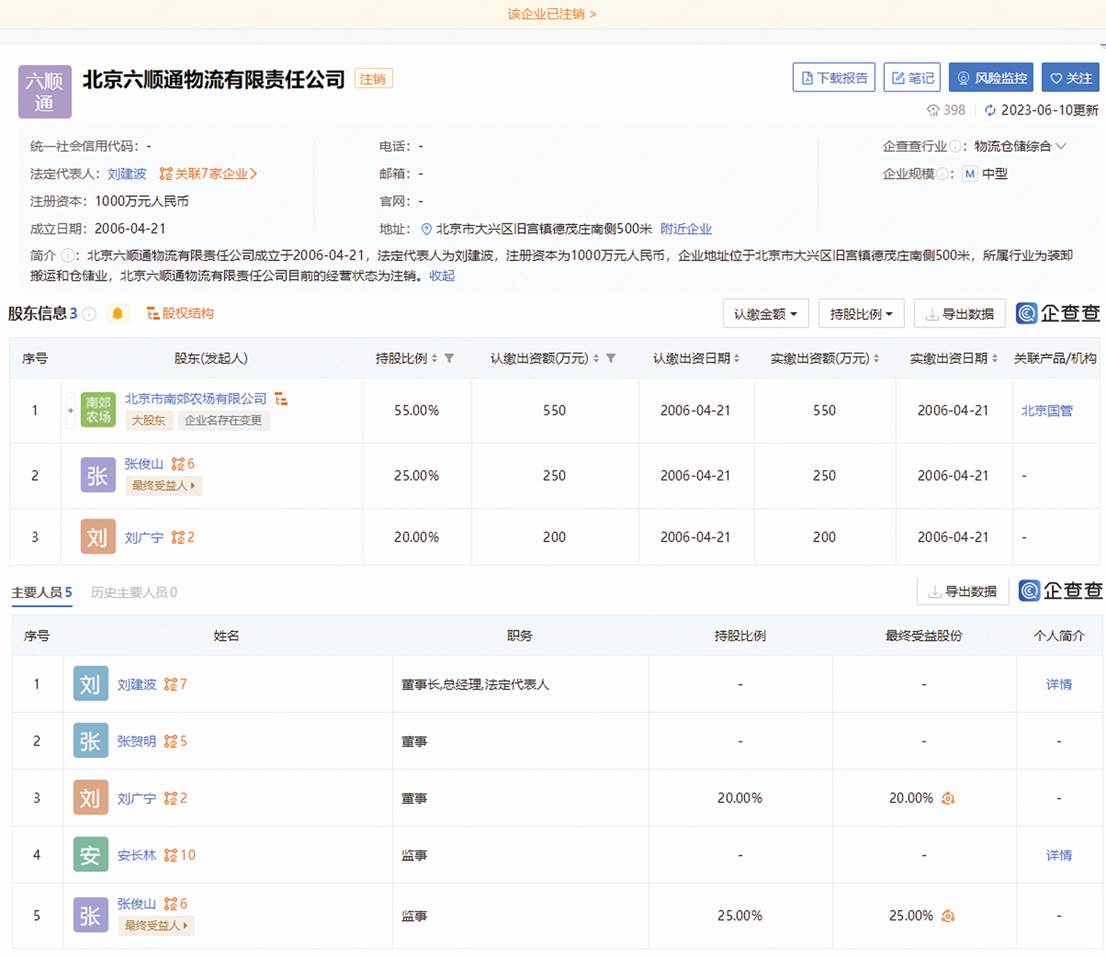The image size is (1106, 958).
Task: Open shareholder 刘广宁 link
Action: point(144,538)
